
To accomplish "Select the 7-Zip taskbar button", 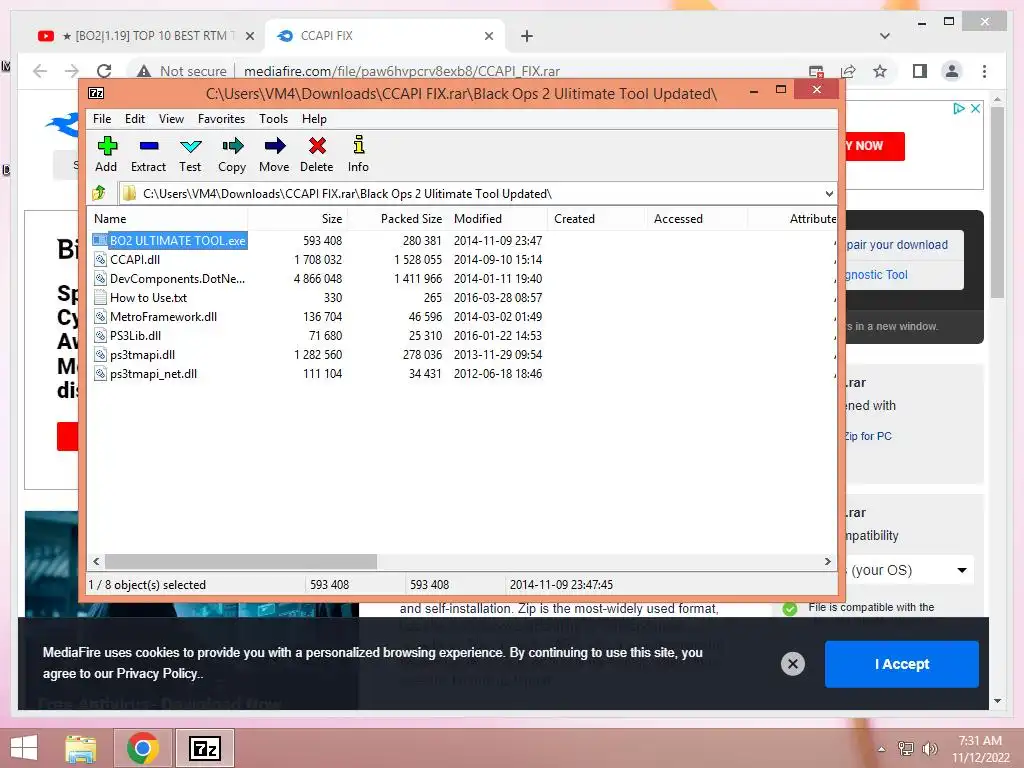I will pos(204,748).
